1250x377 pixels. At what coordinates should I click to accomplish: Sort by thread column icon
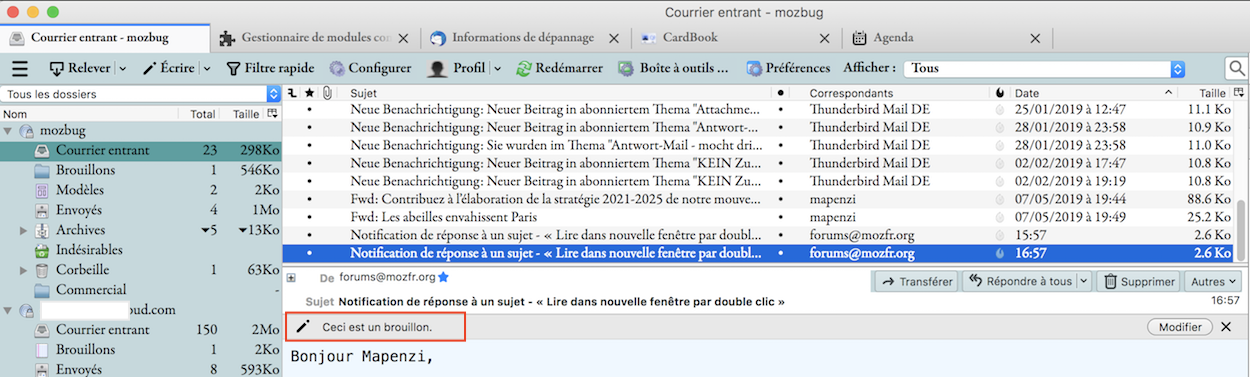[x=292, y=92]
